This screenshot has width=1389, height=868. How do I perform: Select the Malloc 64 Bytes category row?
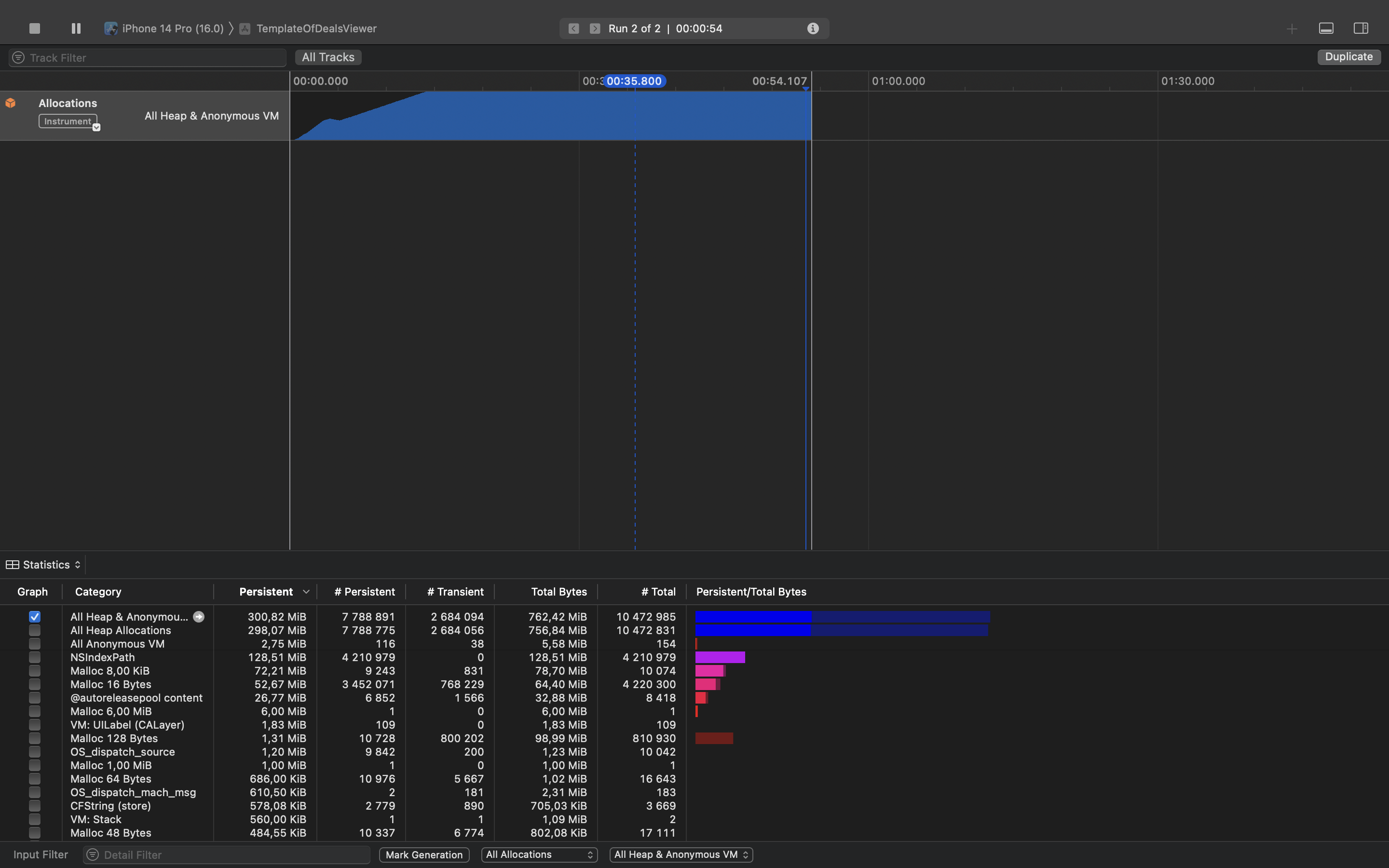[694, 778]
